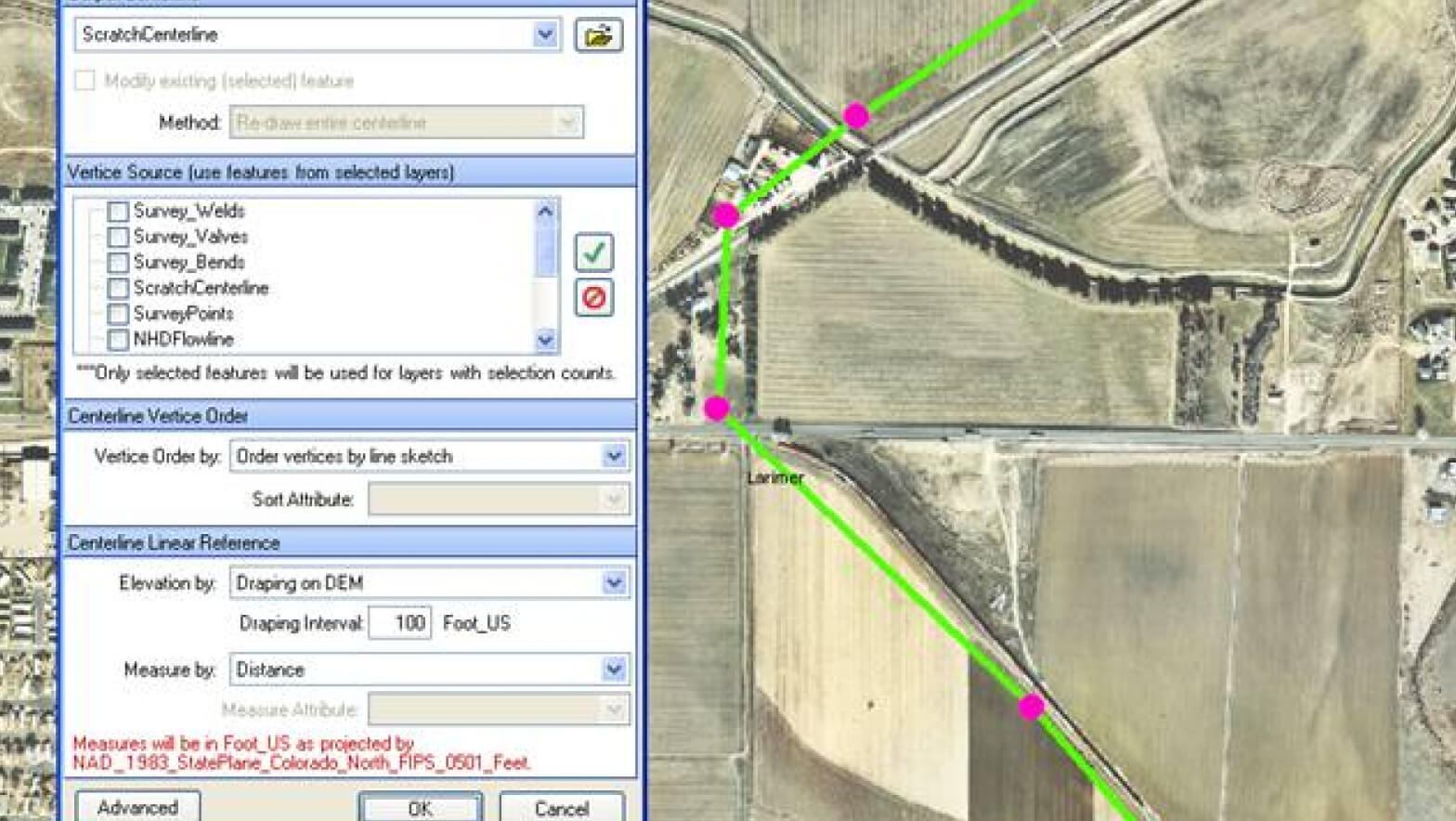Toggle the ScratchCenterline layer checkbox
1456x821 pixels.
118,289
